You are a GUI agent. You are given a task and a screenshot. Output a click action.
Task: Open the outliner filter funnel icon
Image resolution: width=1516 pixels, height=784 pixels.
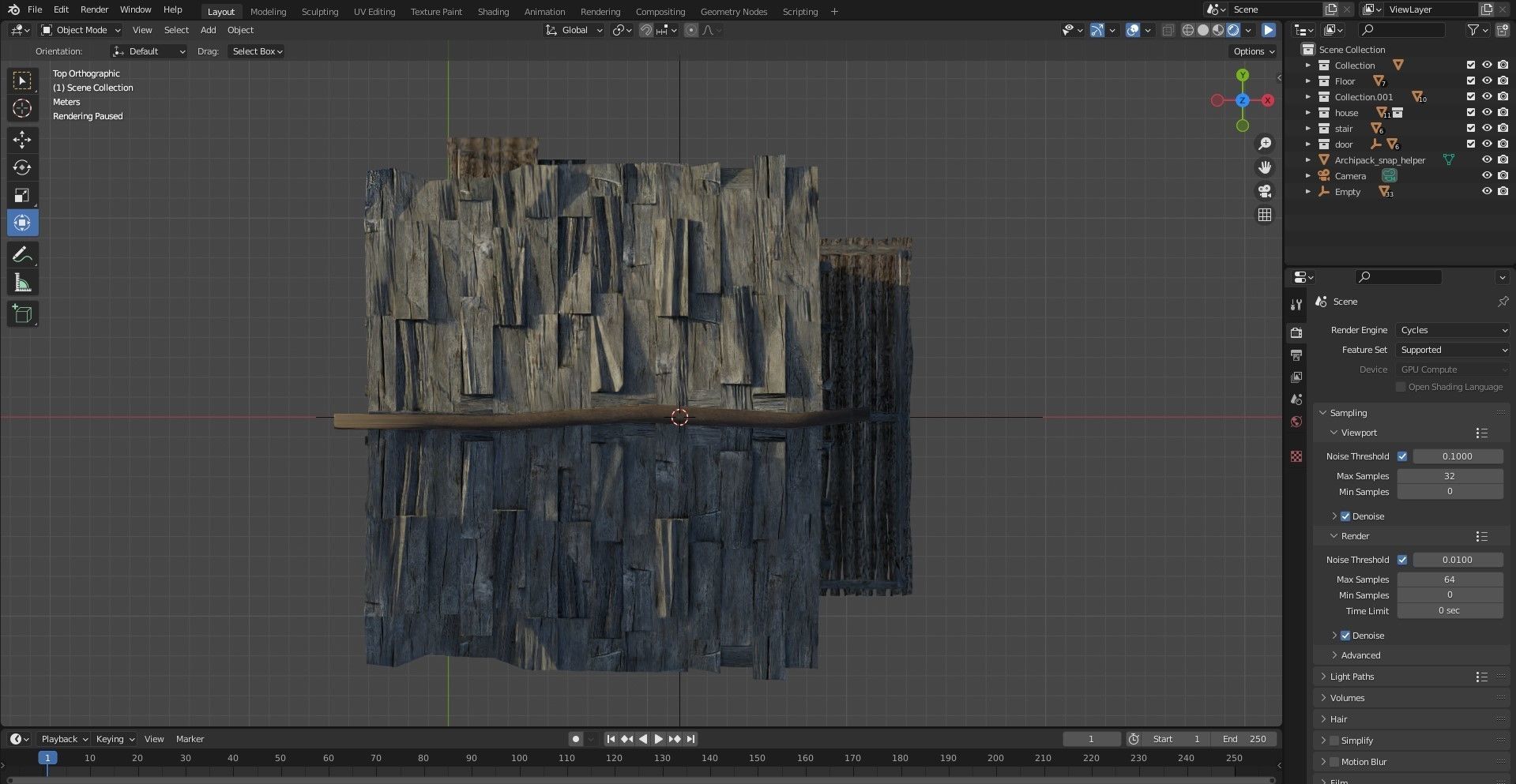pyautogui.click(x=1473, y=30)
